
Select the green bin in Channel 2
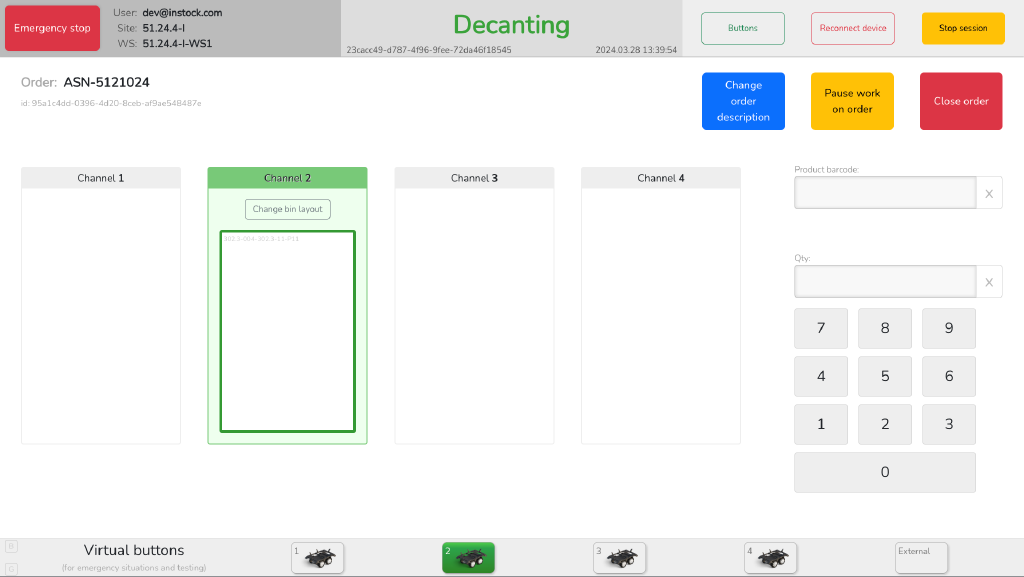tap(288, 332)
